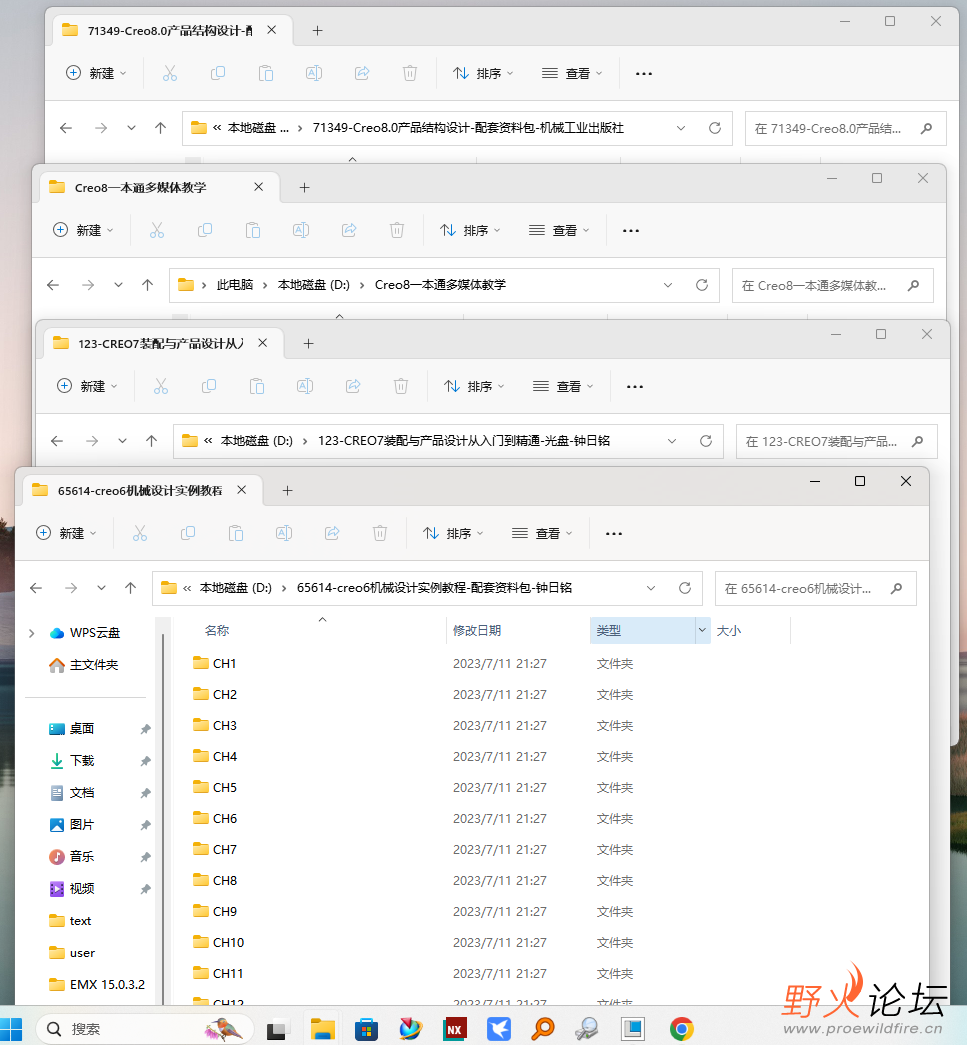Viewport: 967px width, 1045px height.
Task: Refresh the 71349-Creo8.0 window view
Action: 715,128
